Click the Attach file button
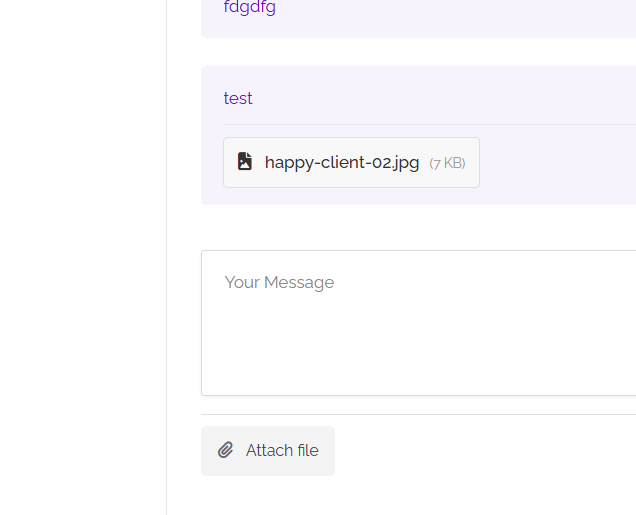The width and height of the screenshot is (636, 515). [268, 451]
